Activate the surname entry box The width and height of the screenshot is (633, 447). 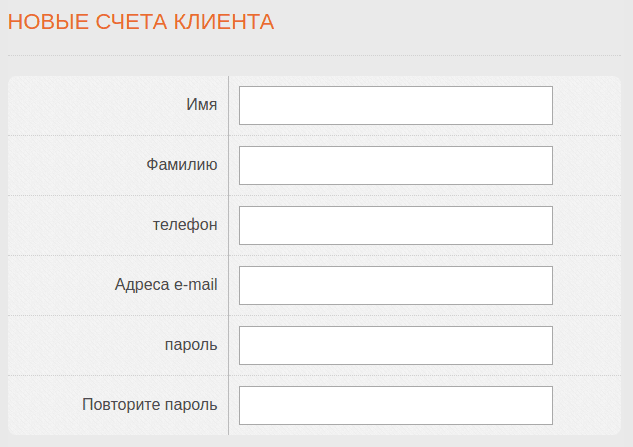click(x=395, y=165)
